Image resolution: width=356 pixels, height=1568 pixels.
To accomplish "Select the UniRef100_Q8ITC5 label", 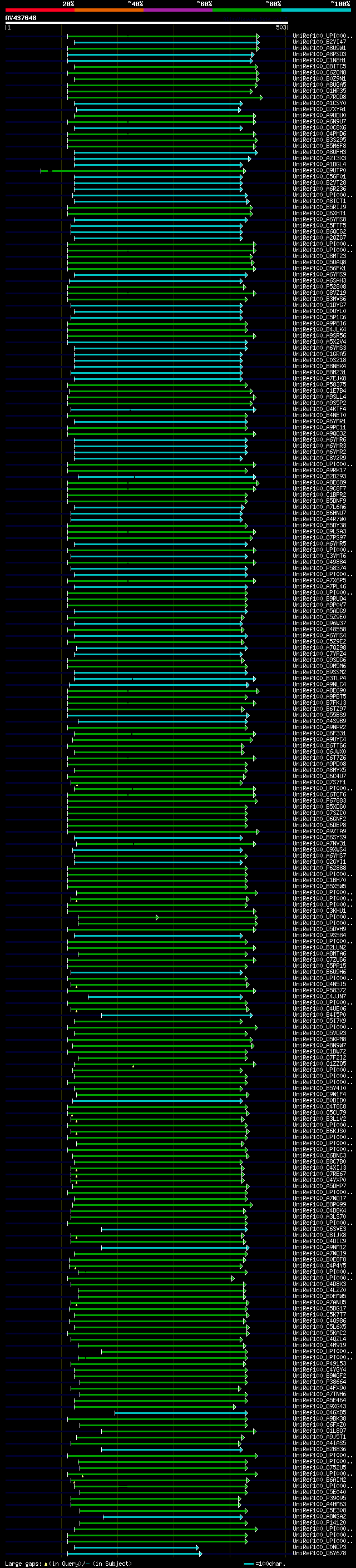I will tap(319, 66).
